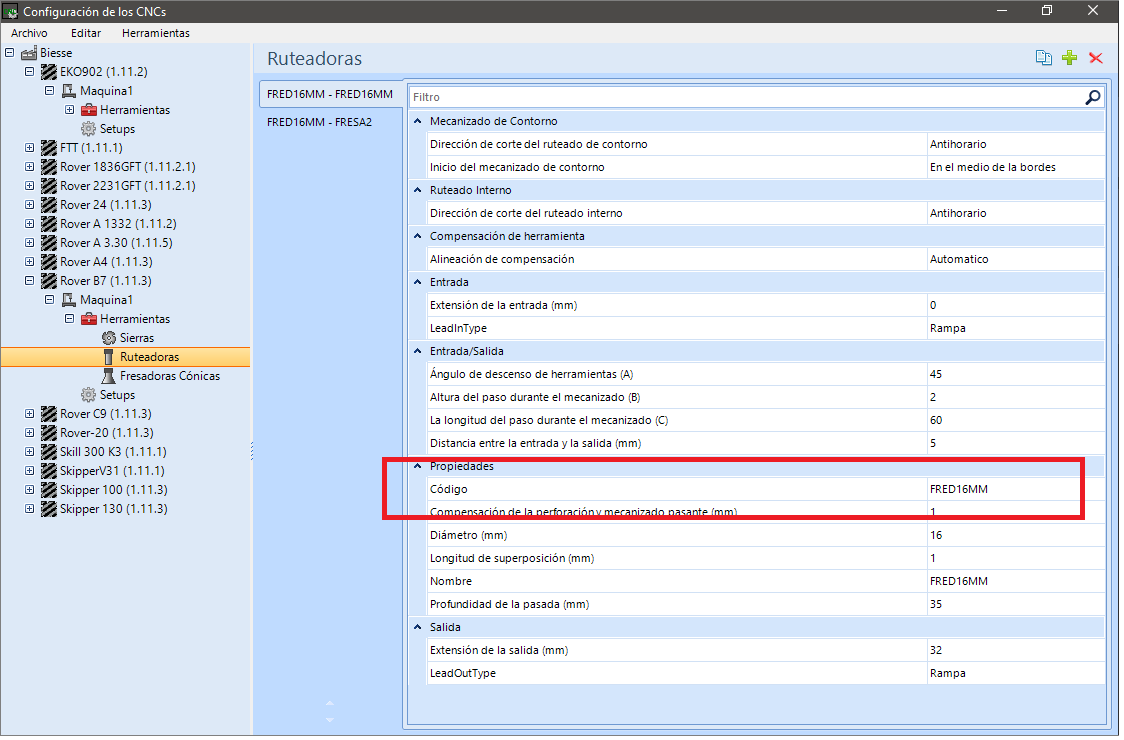This screenshot has height=740, width=1124.
Task: Click the magnifier icon in the Filtro box
Action: click(x=1092, y=97)
